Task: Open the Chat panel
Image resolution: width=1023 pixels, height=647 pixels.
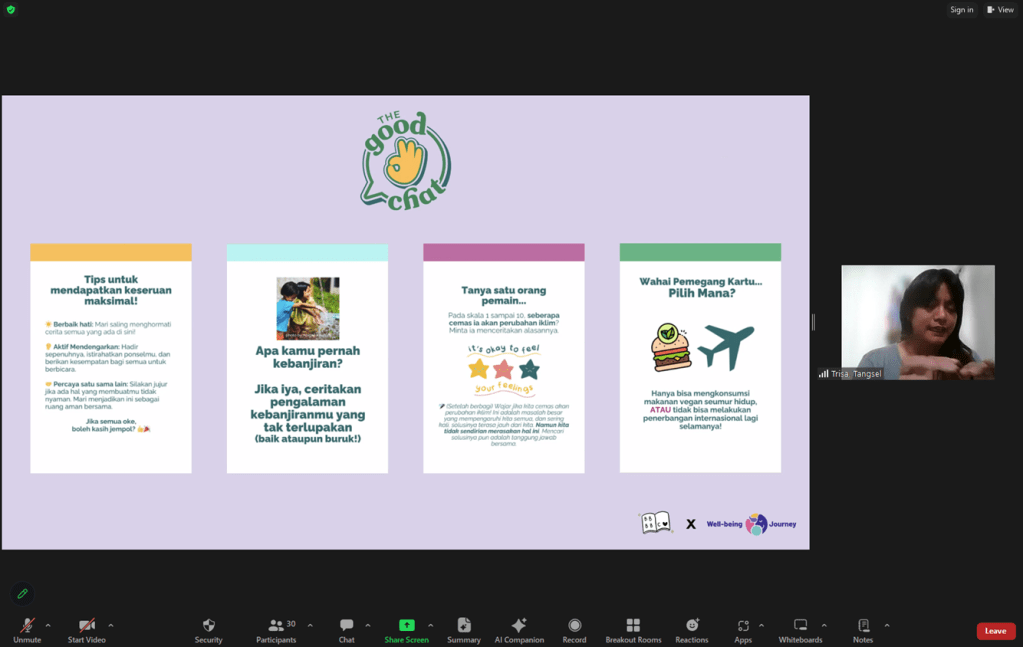Action: click(346, 626)
